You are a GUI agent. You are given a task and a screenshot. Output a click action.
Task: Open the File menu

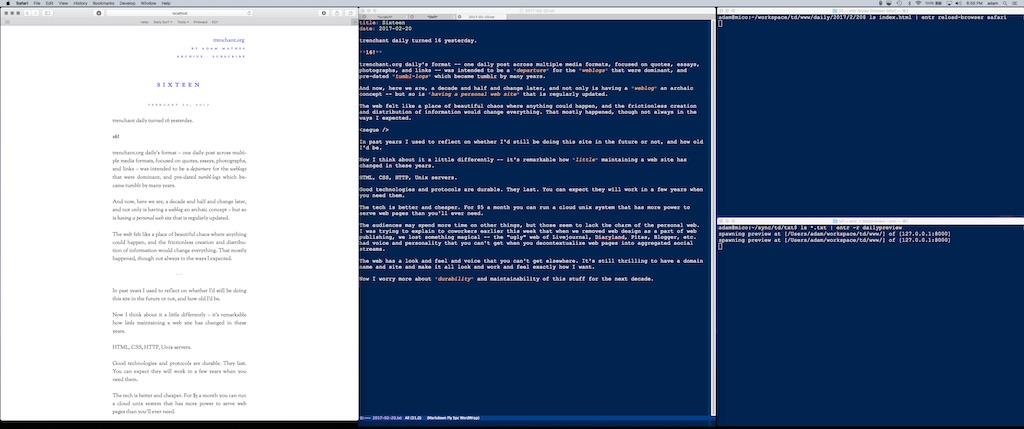(x=37, y=3)
